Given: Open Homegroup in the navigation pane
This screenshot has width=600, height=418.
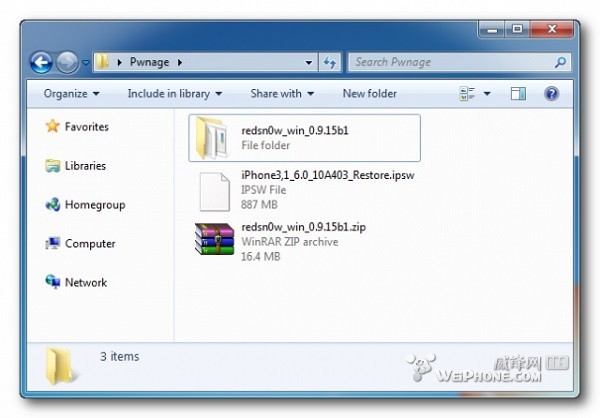Looking at the screenshot, I should point(94,205).
